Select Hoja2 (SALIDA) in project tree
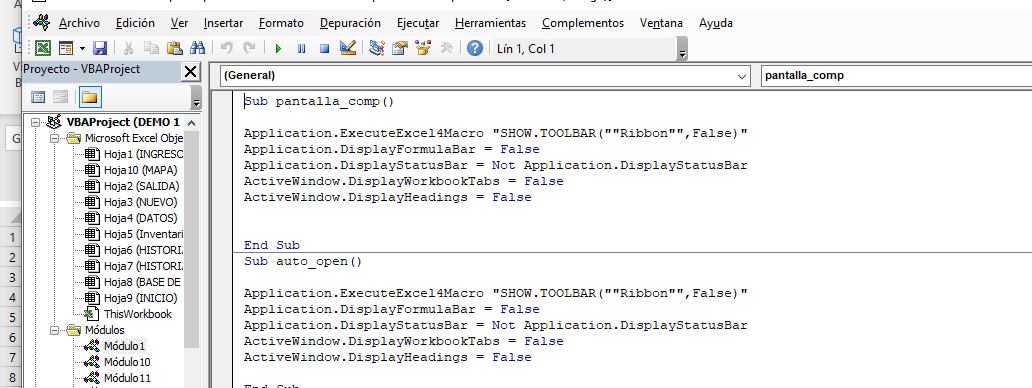 pyautogui.click(x=142, y=186)
